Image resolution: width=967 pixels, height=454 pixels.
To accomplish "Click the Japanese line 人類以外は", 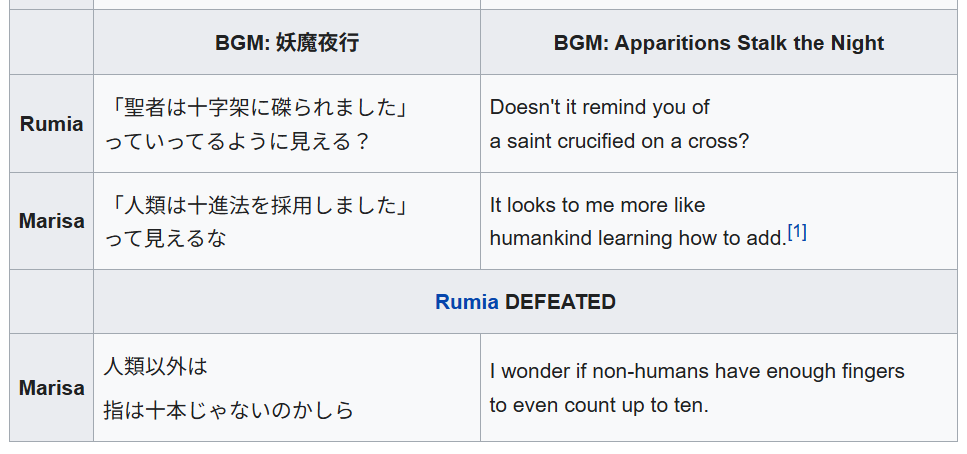I will pyautogui.click(x=155, y=366).
